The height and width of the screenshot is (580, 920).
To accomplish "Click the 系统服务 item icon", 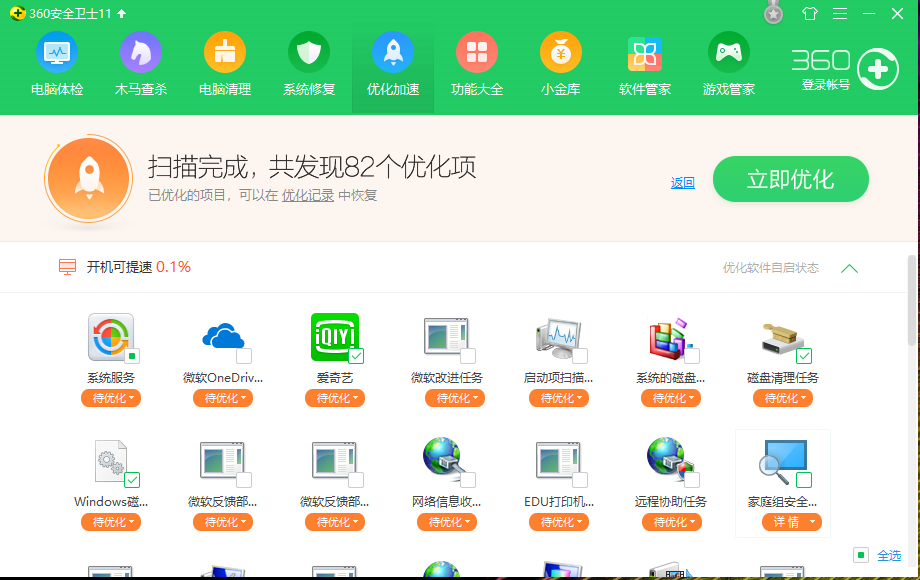I will (111, 337).
